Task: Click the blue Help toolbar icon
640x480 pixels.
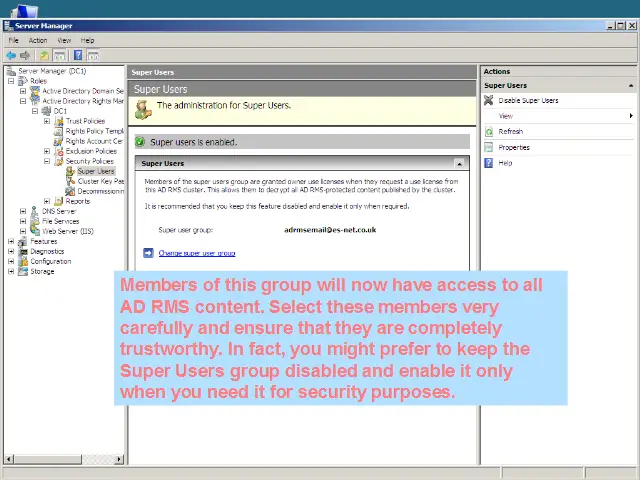Action: (x=78, y=55)
